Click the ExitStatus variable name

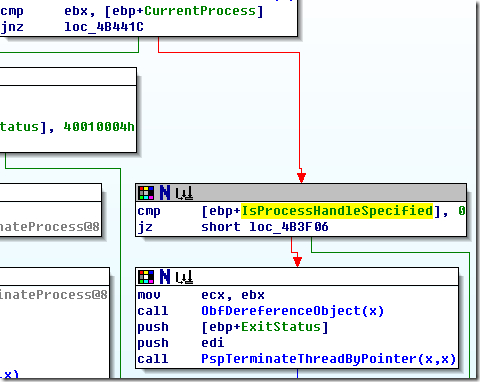tap(281, 327)
